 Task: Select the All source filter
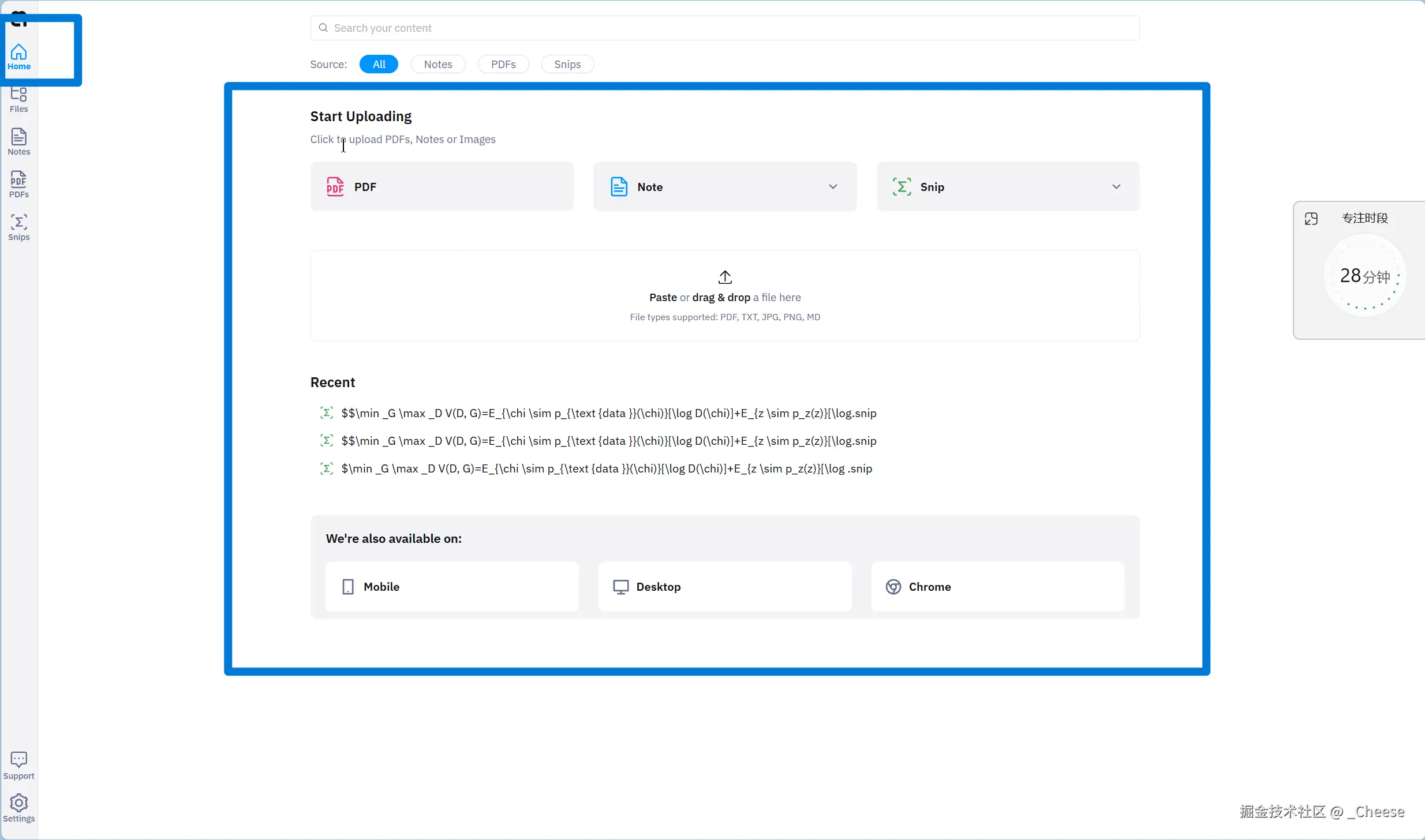pyautogui.click(x=379, y=64)
